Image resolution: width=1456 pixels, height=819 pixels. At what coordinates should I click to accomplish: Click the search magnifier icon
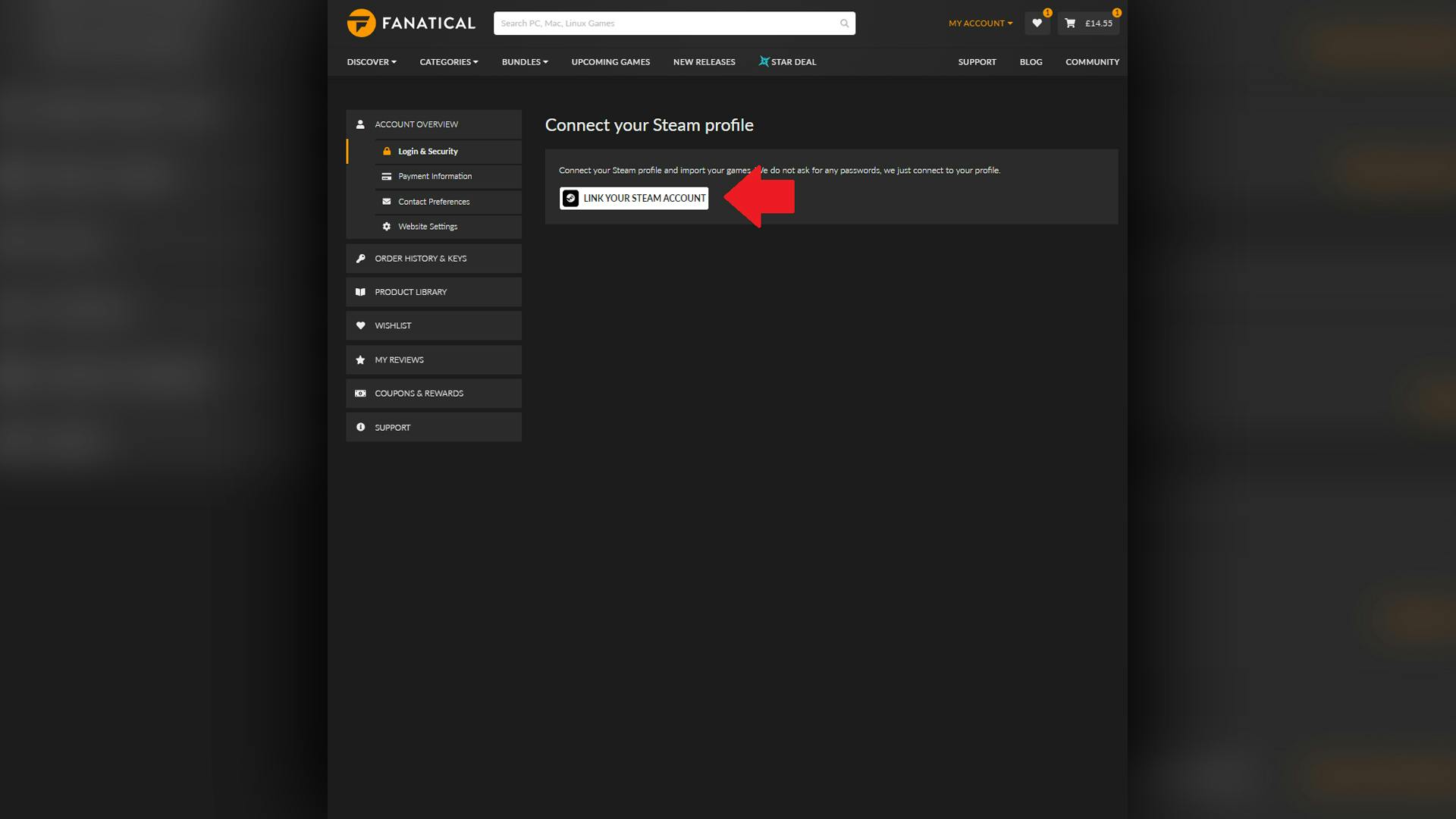tap(844, 23)
